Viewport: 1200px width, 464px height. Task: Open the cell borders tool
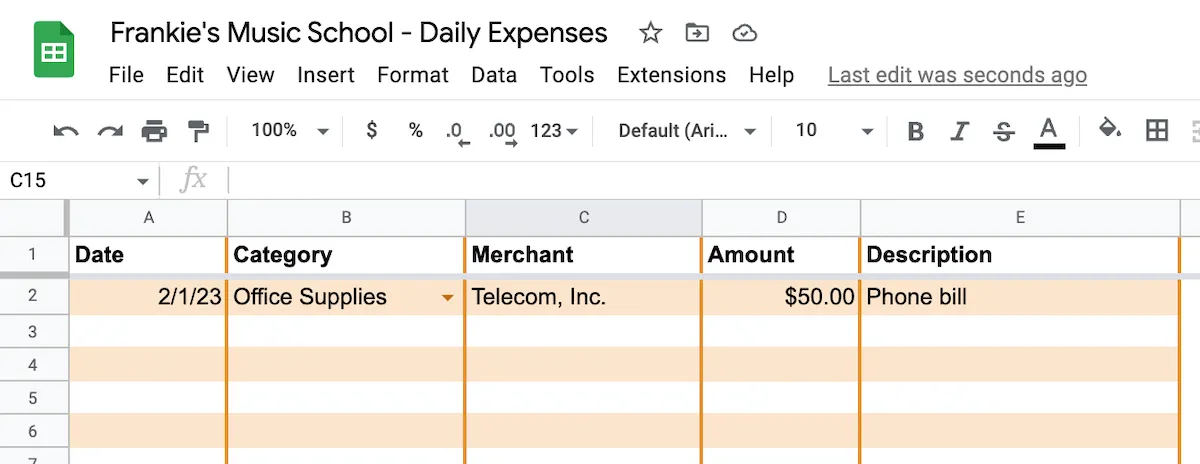1157,130
